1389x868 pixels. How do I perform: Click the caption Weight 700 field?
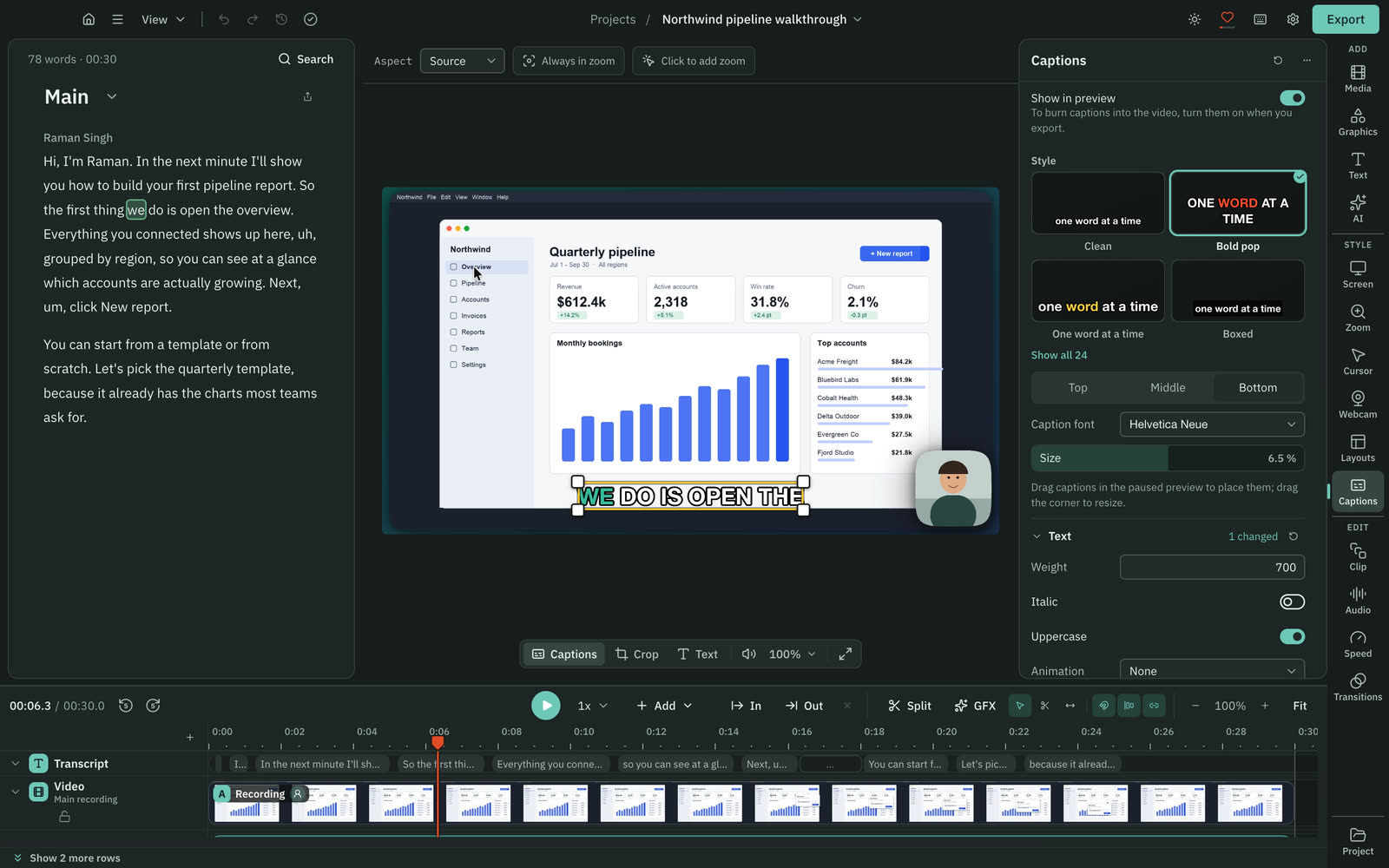coord(1212,567)
